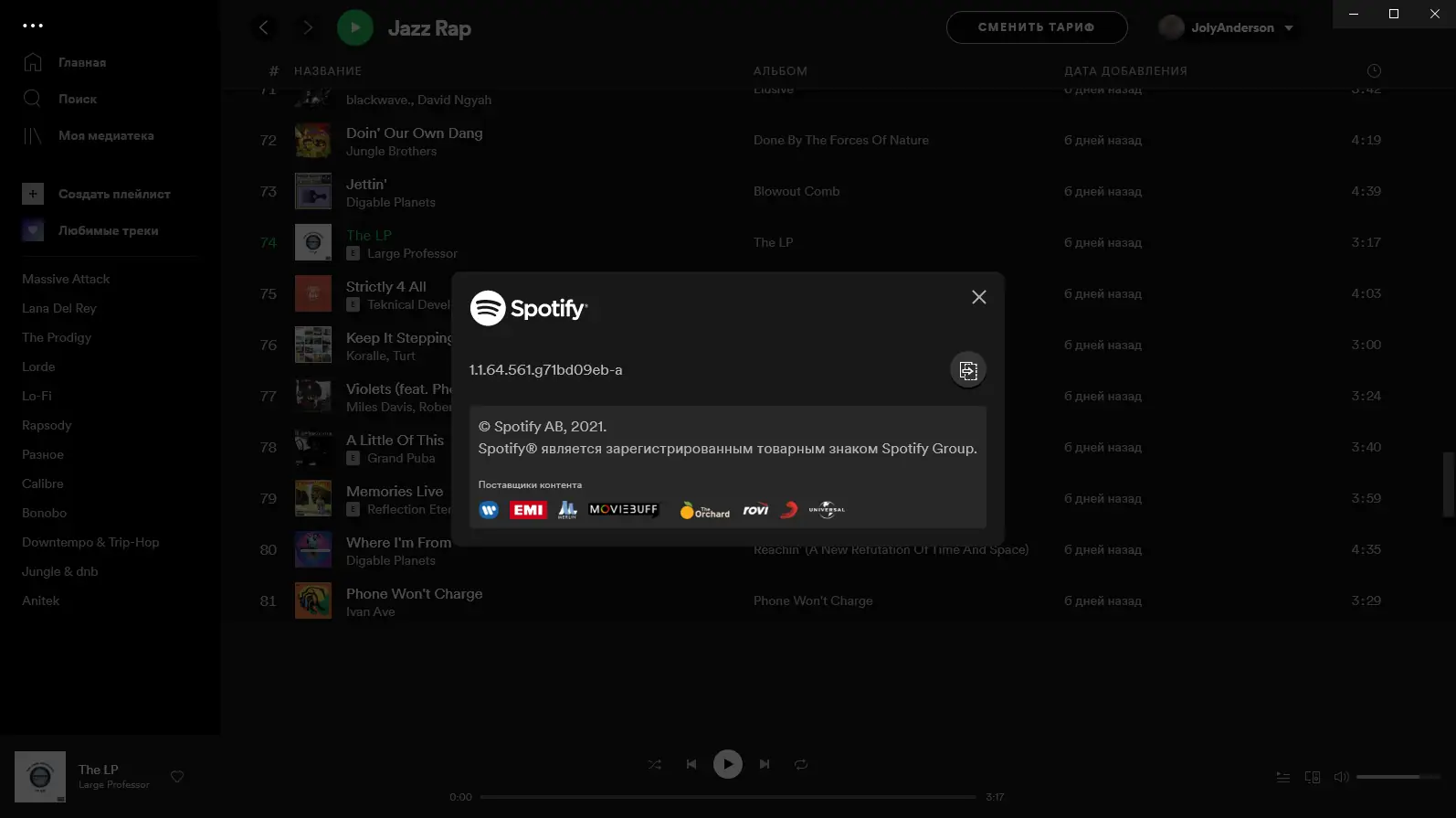Mute with the speaker icon

[1341, 777]
